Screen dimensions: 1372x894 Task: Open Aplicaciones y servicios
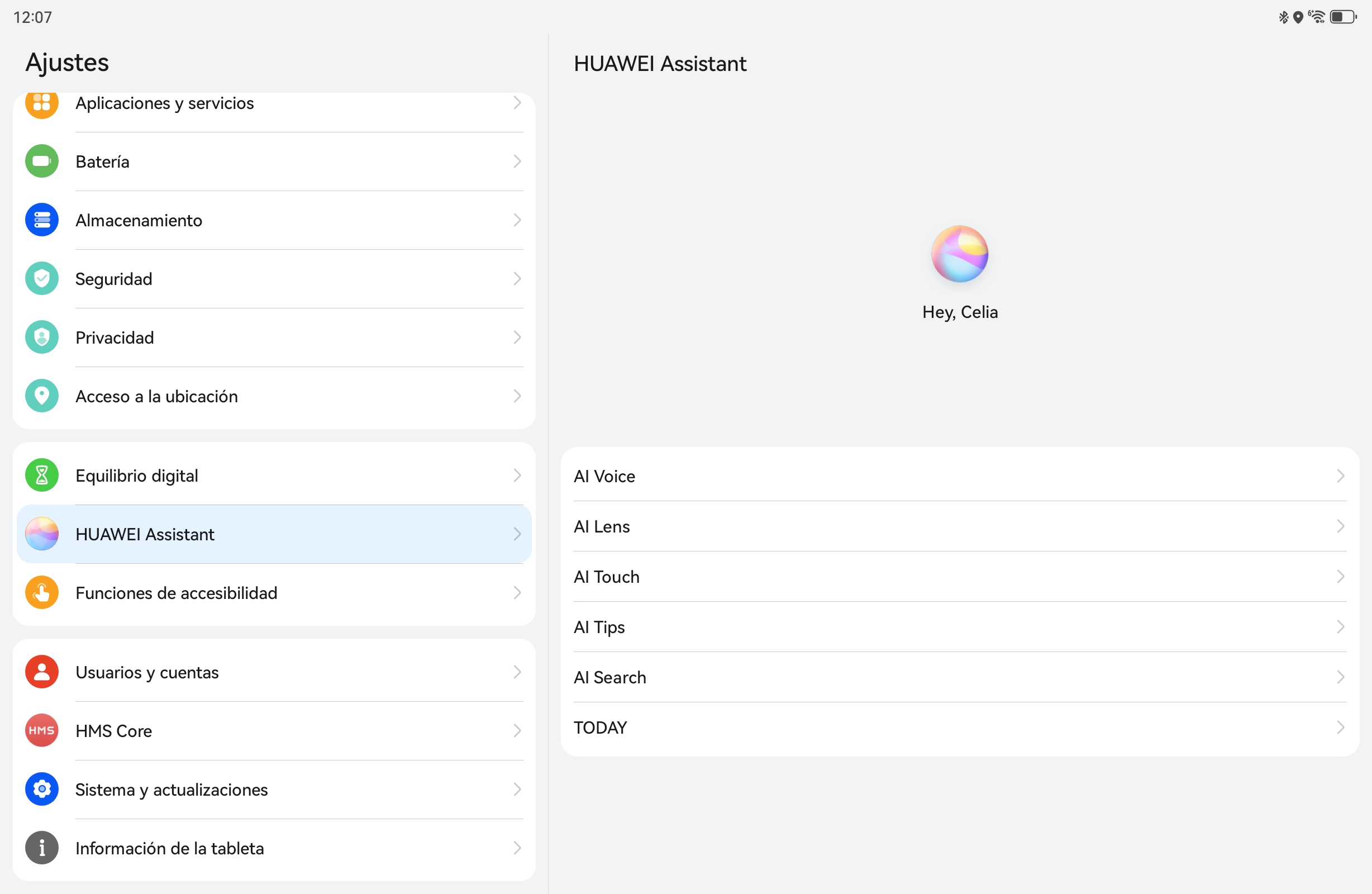pos(165,103)
